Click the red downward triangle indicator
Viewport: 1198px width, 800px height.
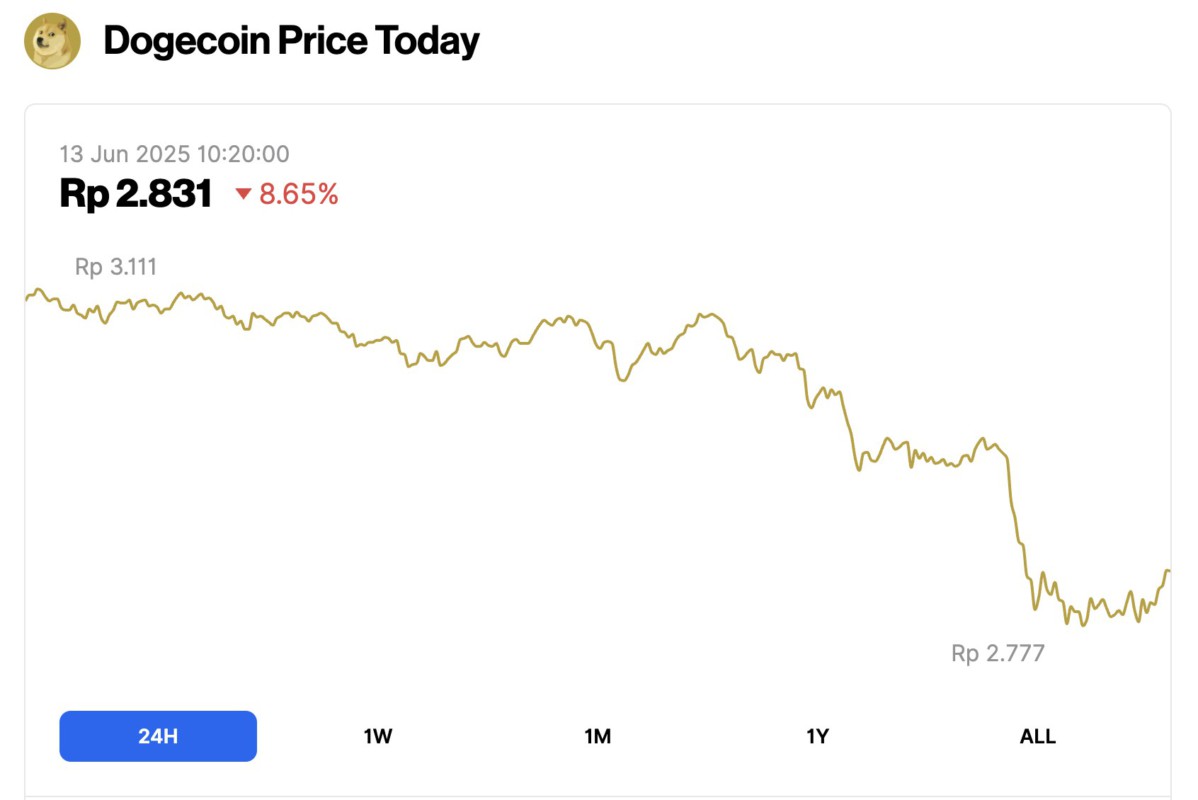coord(245,194)
